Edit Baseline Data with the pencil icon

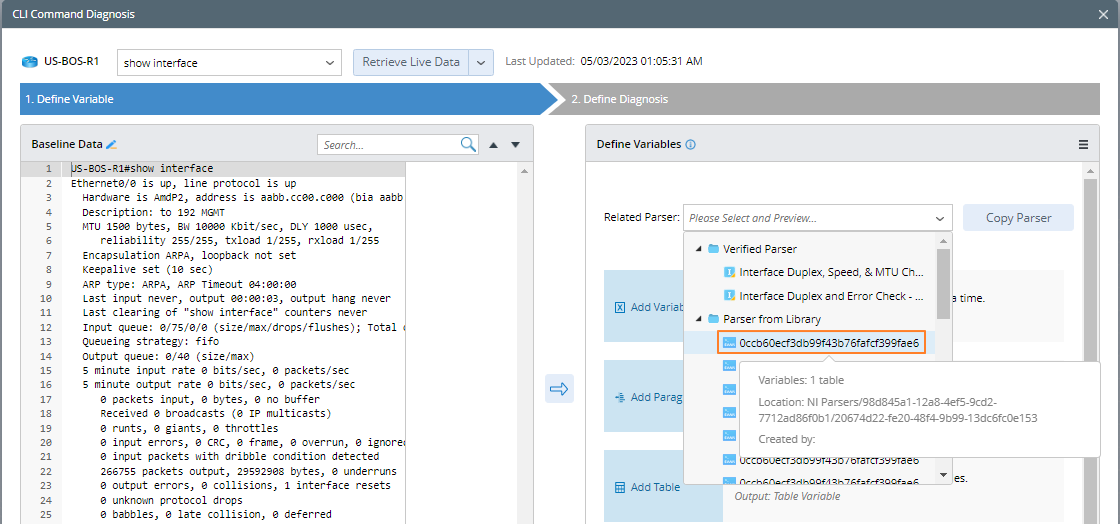(x=111, y=144)
